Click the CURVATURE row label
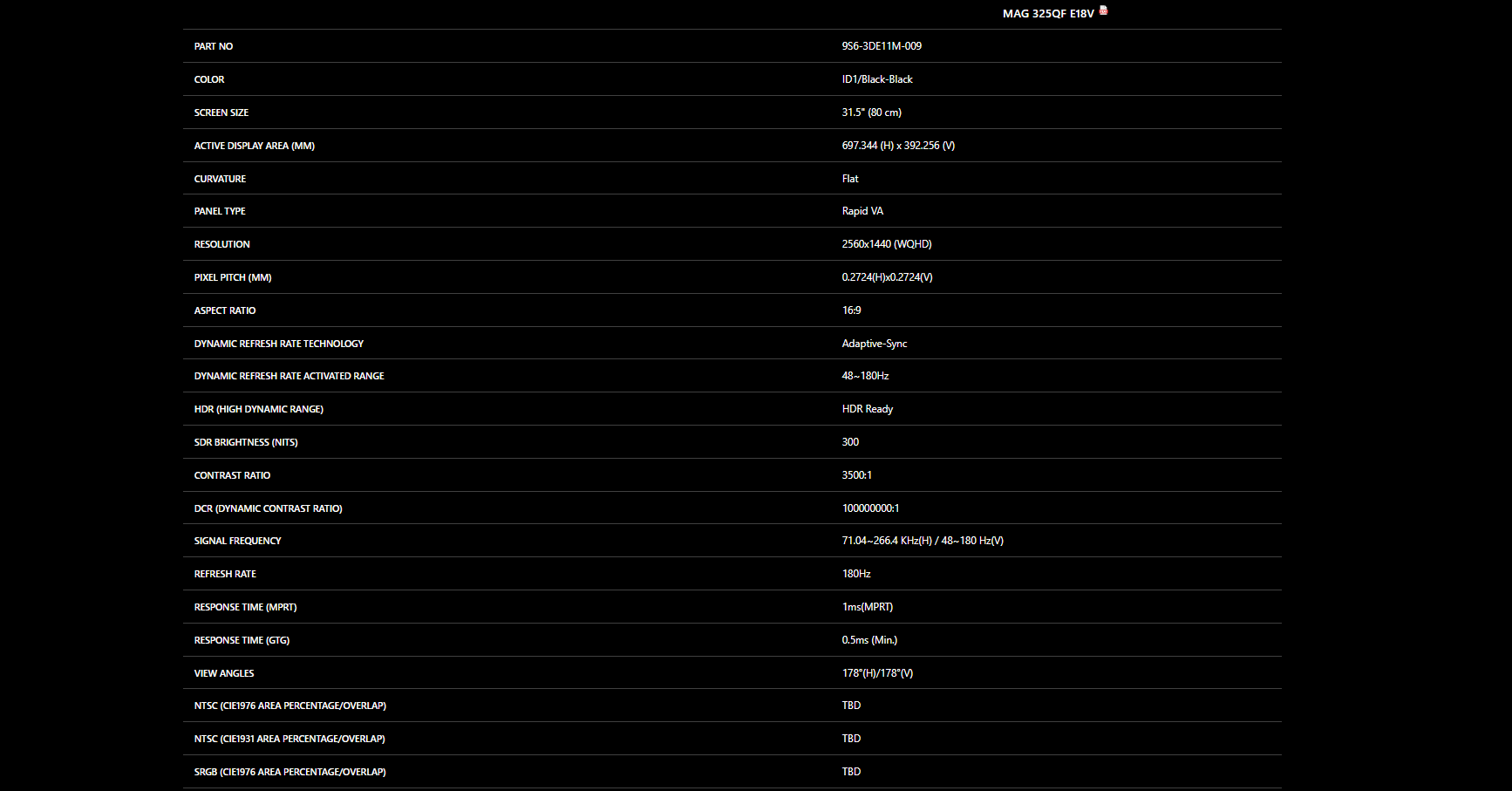 click(220, 179)
